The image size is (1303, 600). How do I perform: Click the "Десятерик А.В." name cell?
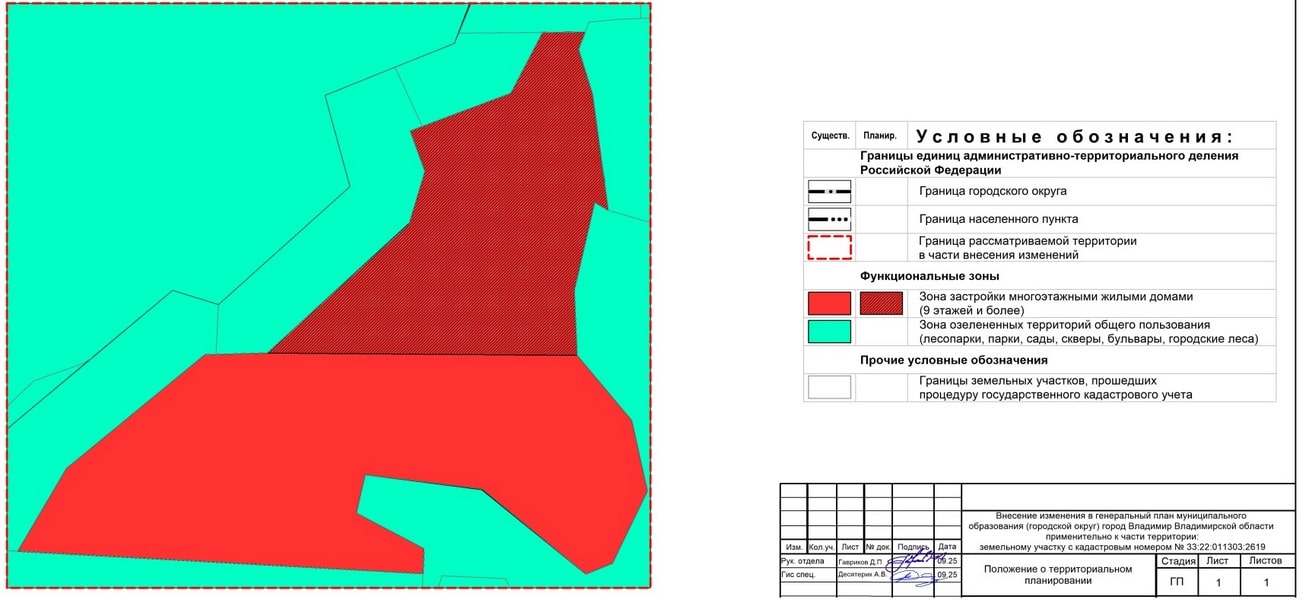click(x=863, y=576)
